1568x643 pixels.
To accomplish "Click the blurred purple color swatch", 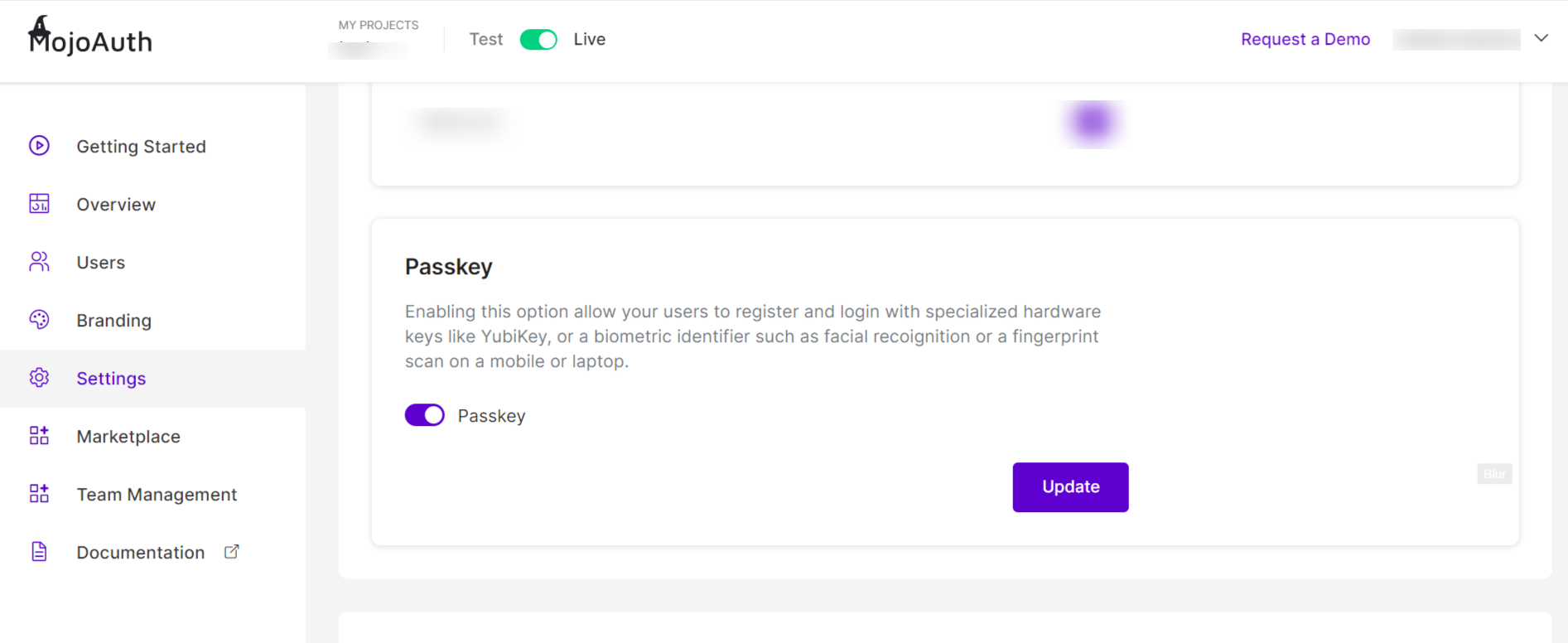I will (x=1093, y=123).
